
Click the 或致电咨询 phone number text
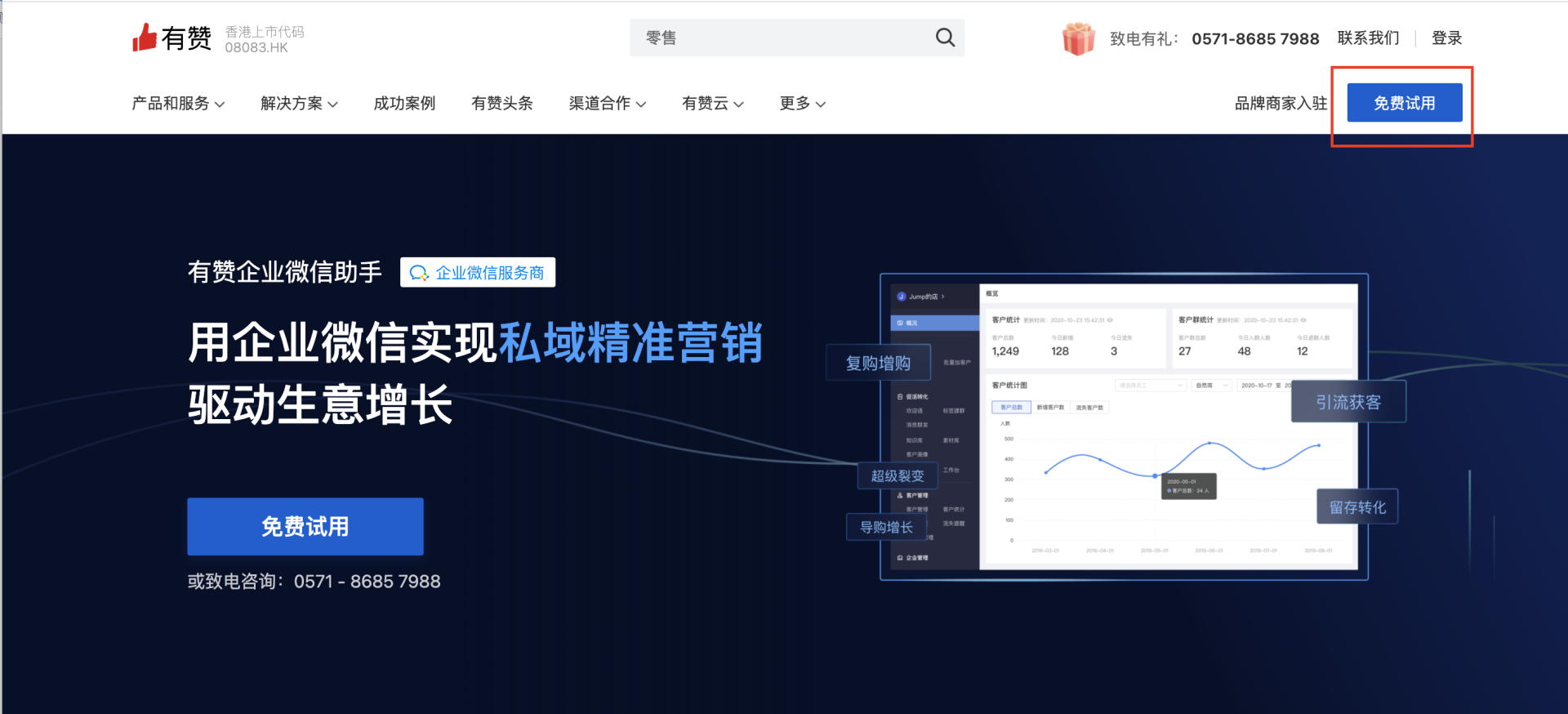(314, 582)
